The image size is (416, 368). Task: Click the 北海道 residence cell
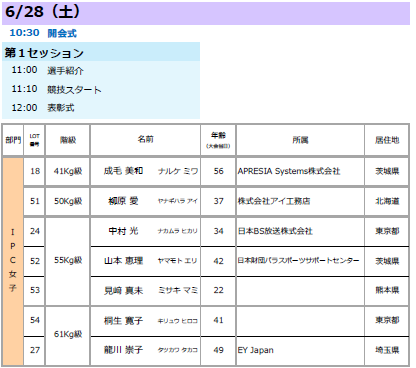(387, 201)
